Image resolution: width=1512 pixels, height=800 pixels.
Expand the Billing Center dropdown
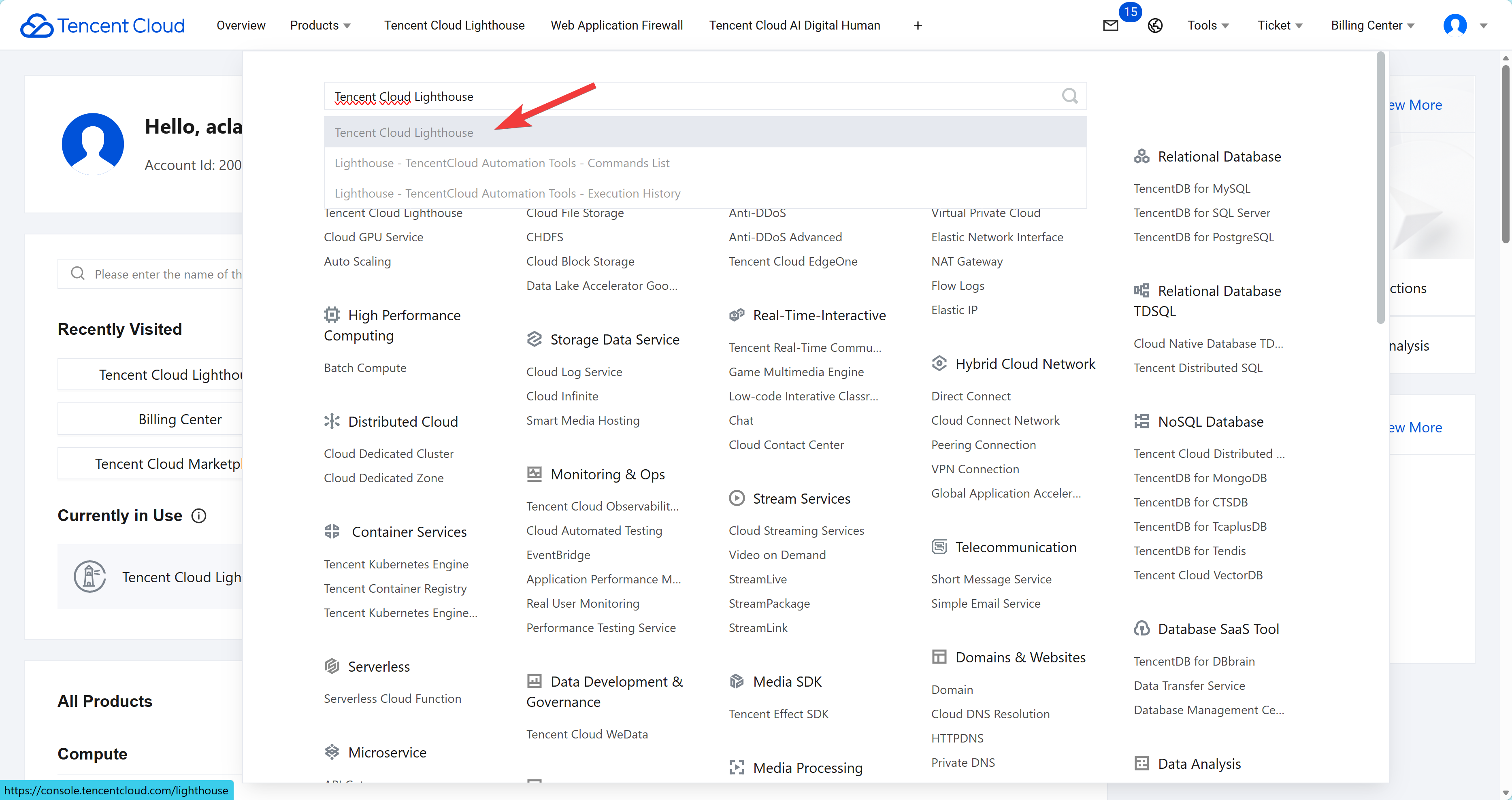pos(1372,25)
